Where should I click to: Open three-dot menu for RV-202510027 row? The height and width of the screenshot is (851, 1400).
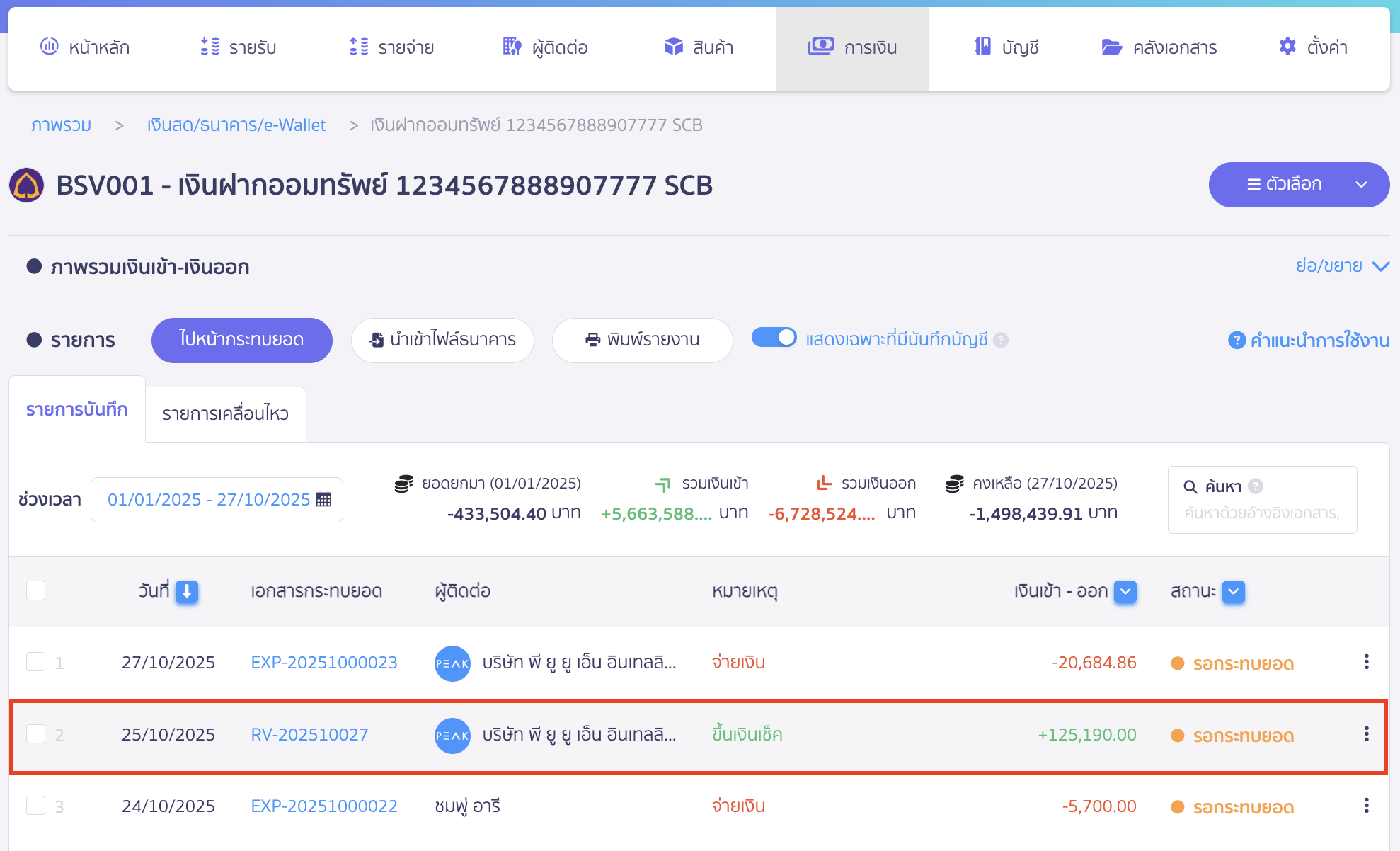1366,734
